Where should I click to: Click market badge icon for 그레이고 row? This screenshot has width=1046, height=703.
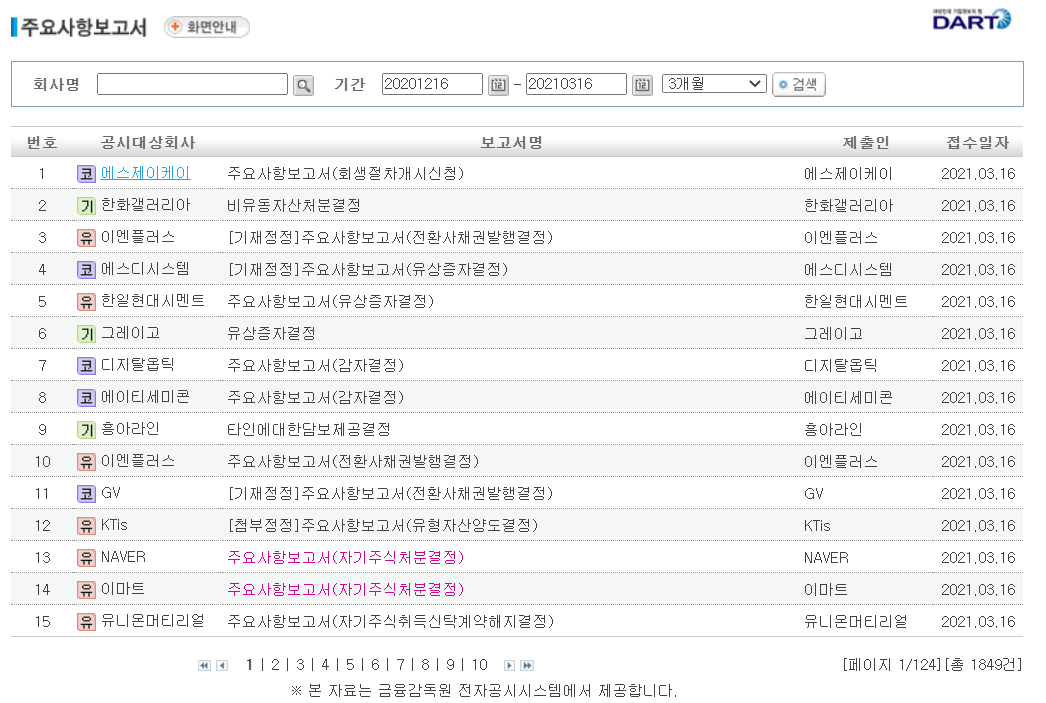pos(86,334)
